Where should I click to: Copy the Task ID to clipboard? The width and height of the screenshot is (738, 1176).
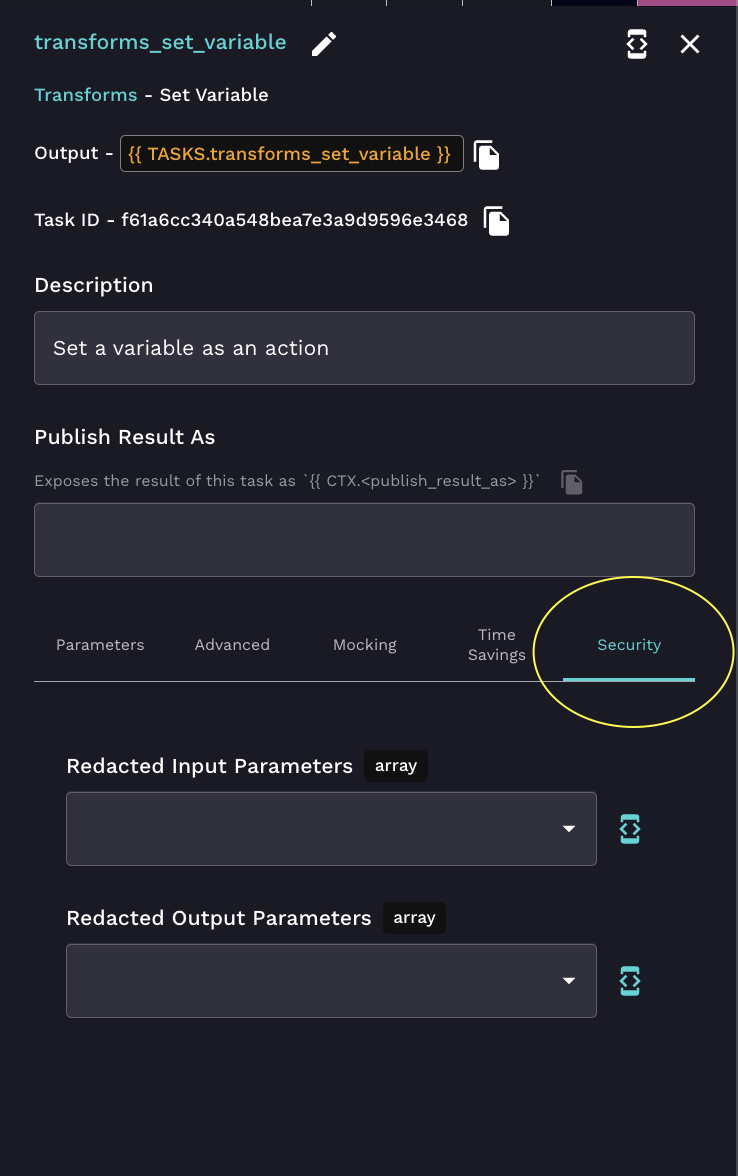(497, 220)
